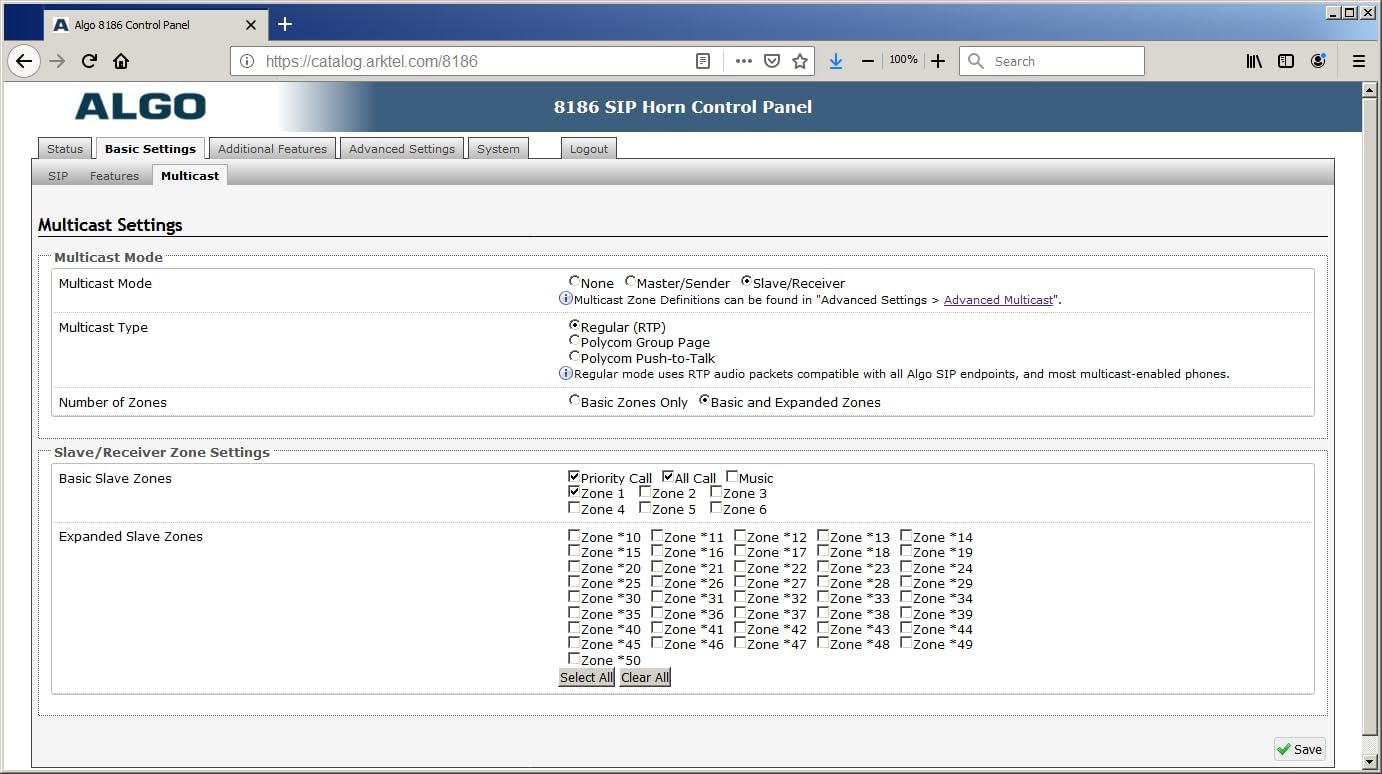The image size is (1382, 774).
Task: Click the zoom in plus icon
Action: pos(938,61)
